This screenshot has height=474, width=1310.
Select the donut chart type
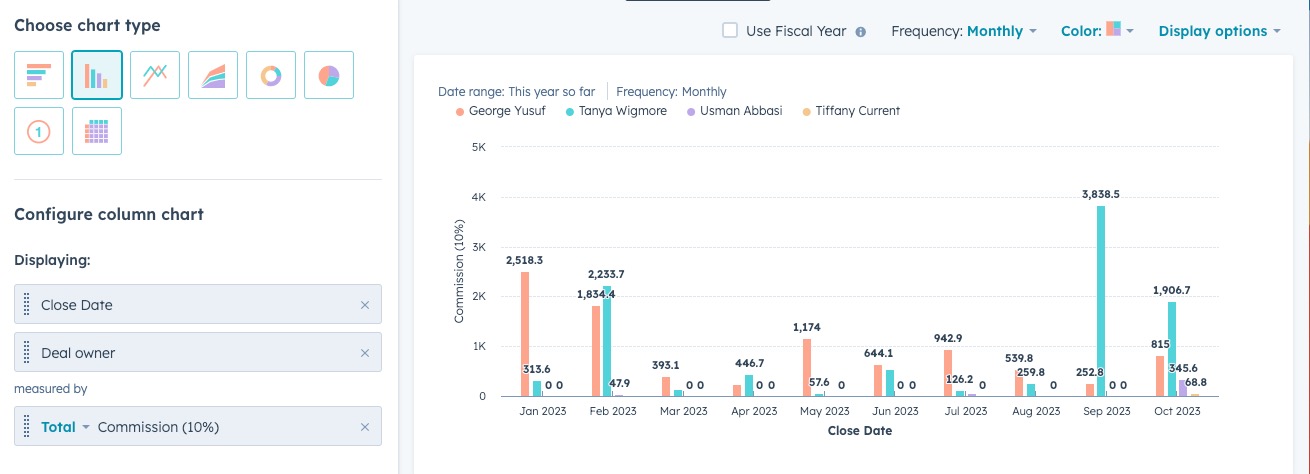(x=271, y=75)
